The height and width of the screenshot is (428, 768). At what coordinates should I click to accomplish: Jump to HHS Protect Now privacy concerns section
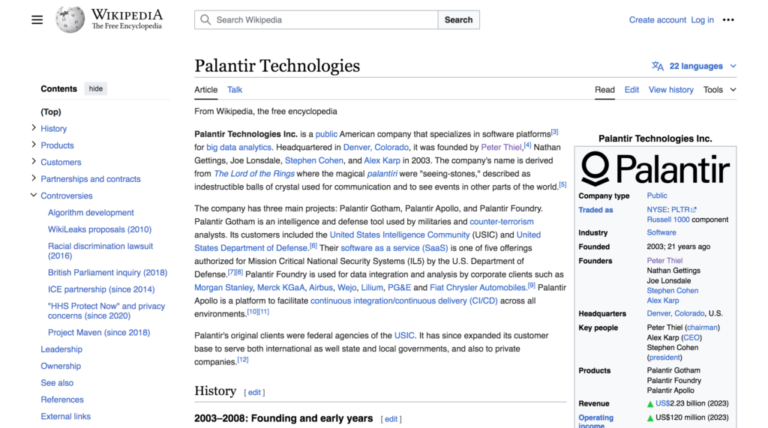106,310
